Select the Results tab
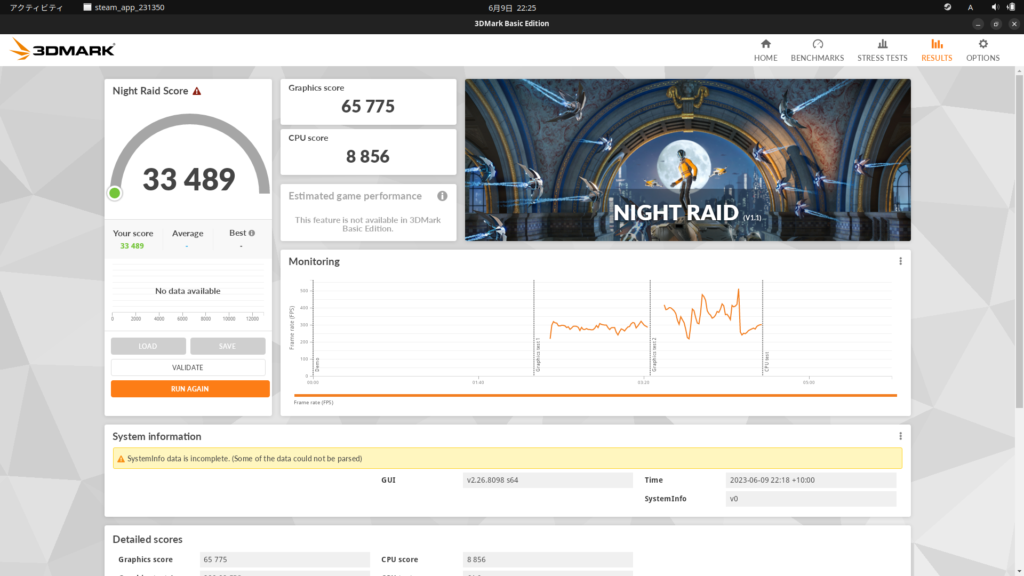Image resolution: width=1024 pixels, height=576 pixels. tap(936, 50)
